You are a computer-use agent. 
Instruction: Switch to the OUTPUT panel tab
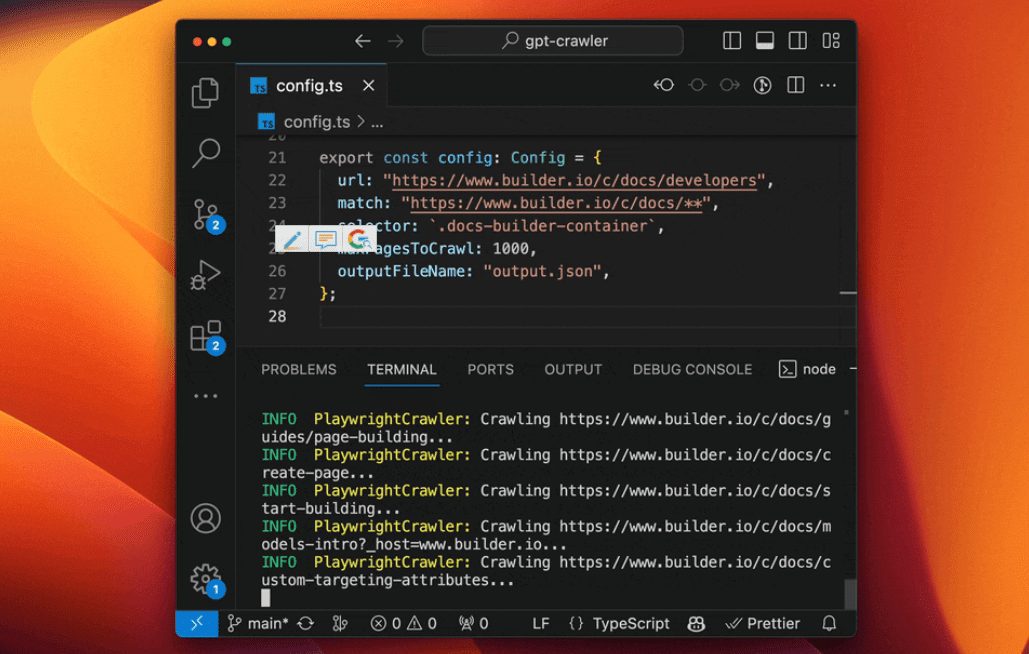(573, 369)
